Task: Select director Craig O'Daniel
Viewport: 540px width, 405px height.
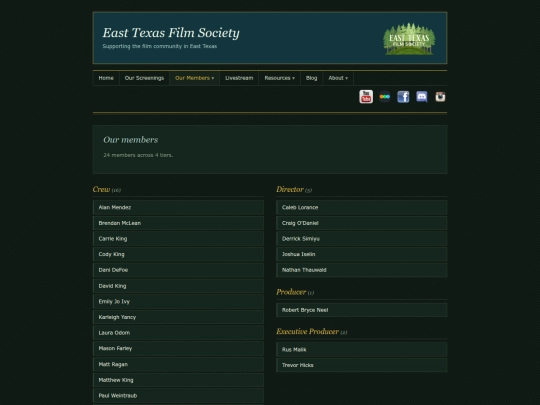Action: coord(362,223)
